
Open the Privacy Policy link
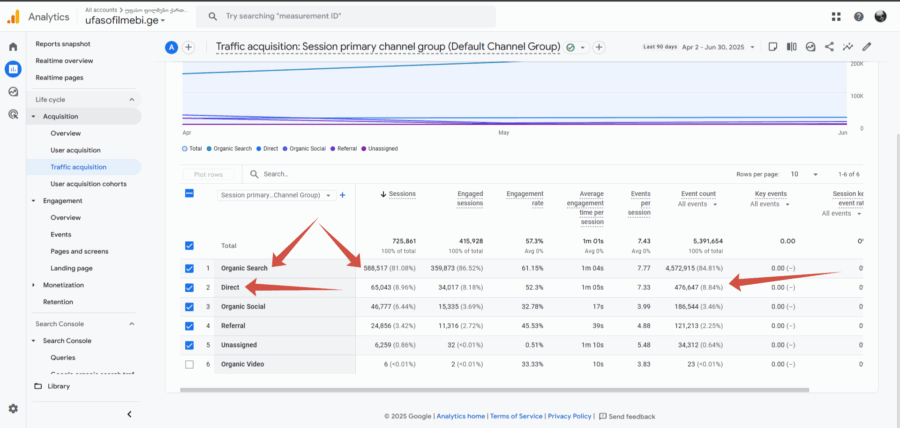point(569,417)
